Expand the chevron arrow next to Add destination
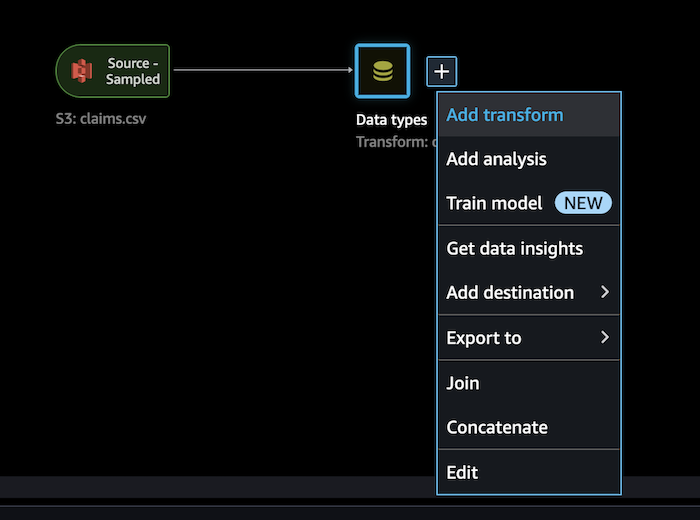The width and height of the screenshot is (700, 520). [x=605, y=292]
